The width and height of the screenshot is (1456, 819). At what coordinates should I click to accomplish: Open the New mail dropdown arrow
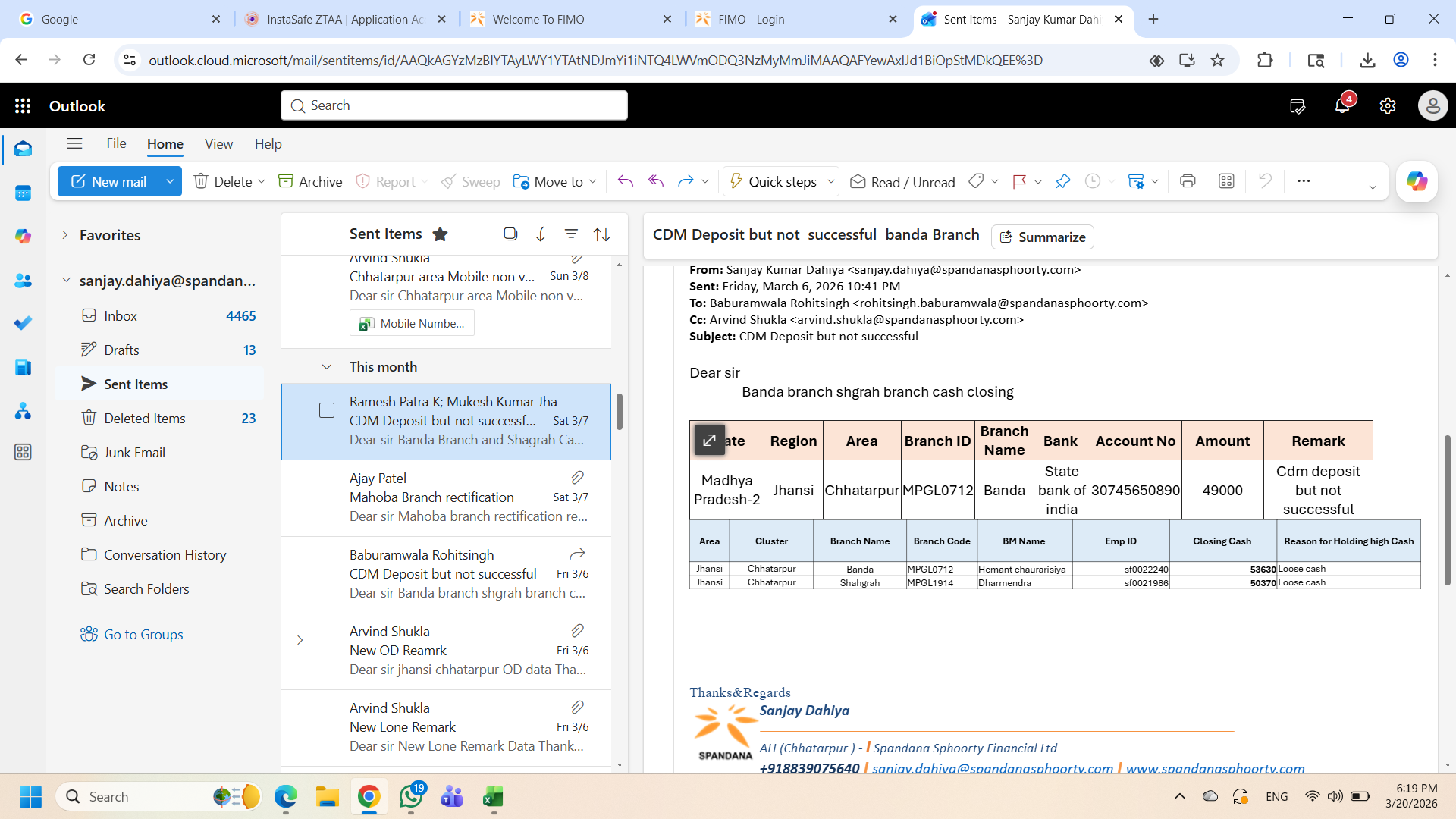click(x=170, y=181)
